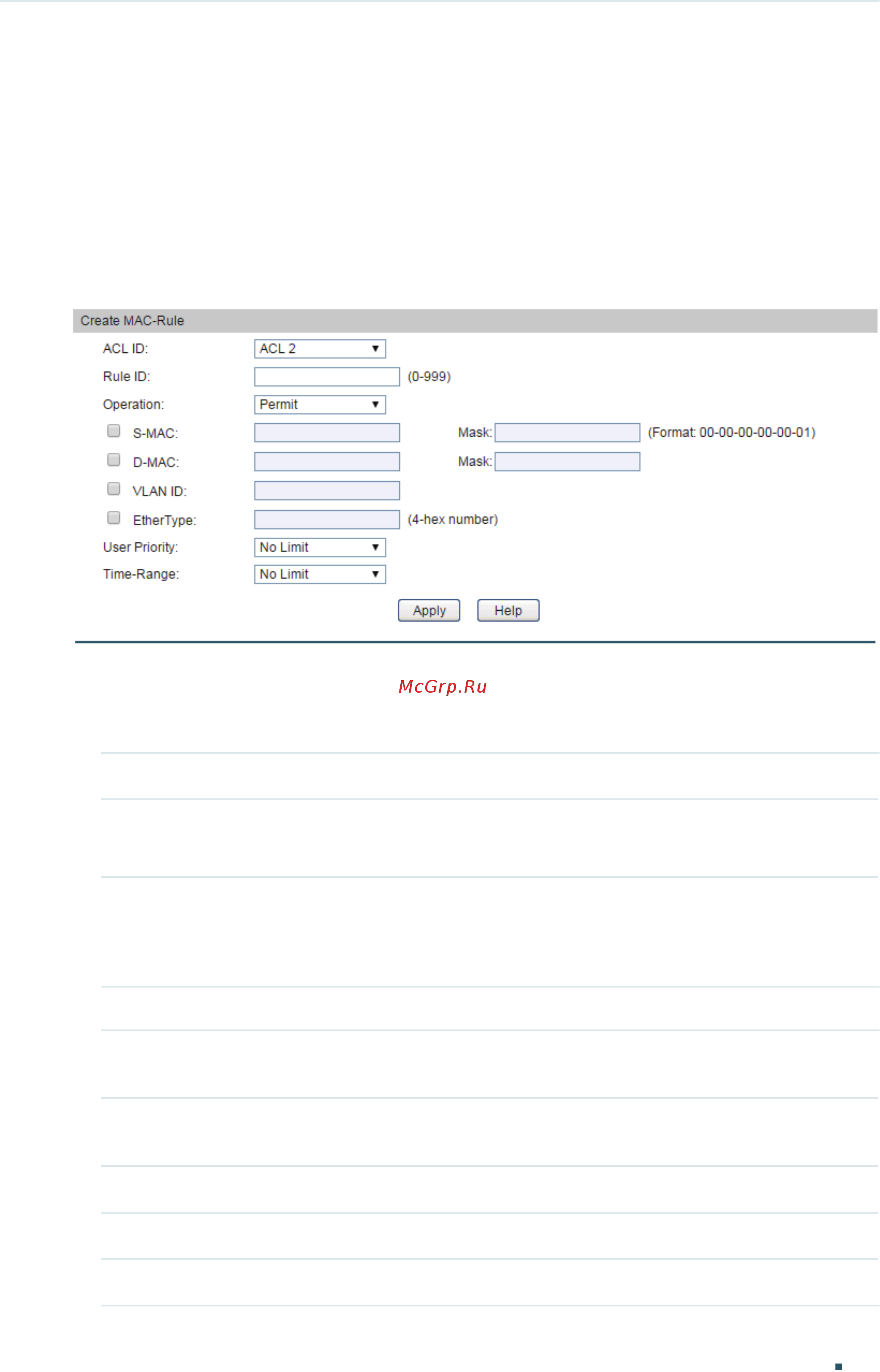This screenshot has height=1372, width=880.
Task: Click the Help button
Action: (509, 611)
